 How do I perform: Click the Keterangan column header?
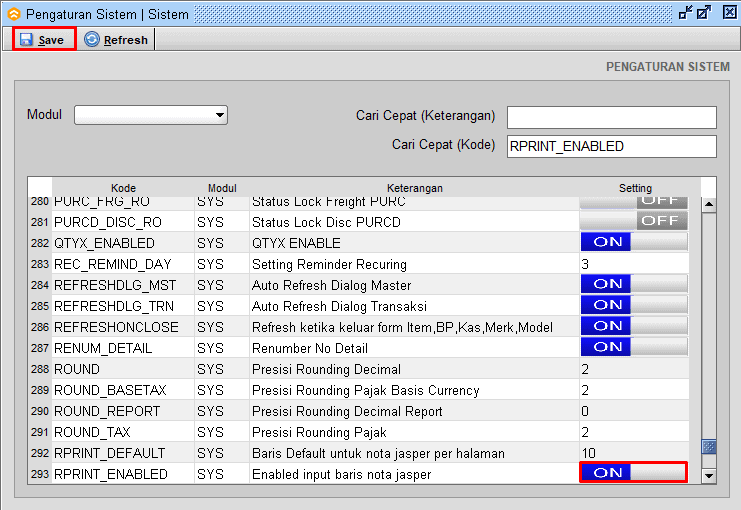coord(414,188)
